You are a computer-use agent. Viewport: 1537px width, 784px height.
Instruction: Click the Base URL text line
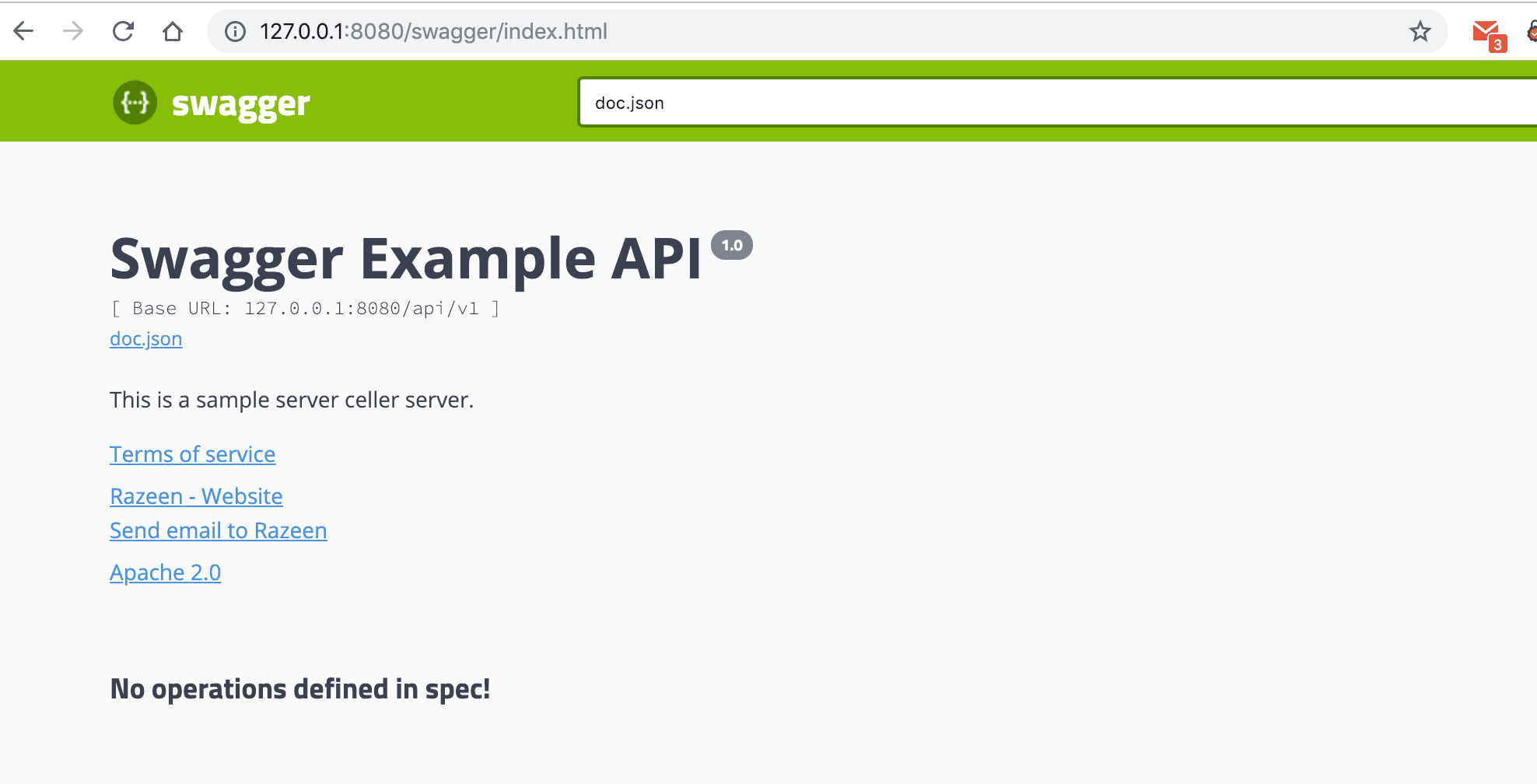point(305,308)
